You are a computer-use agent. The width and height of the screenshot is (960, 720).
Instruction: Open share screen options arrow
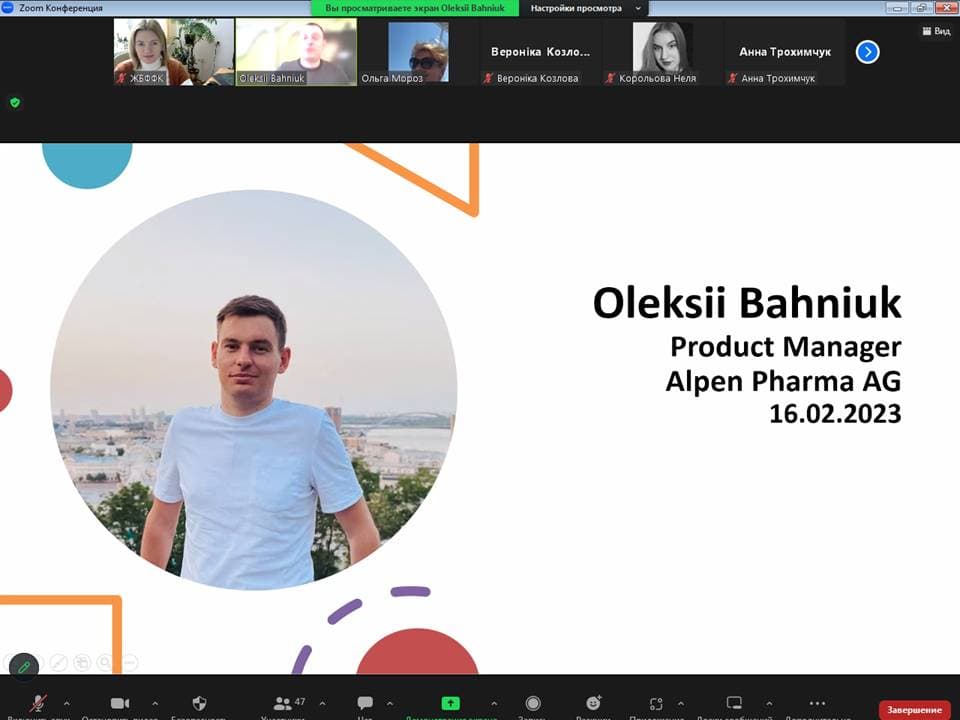[x=494, y=703]
